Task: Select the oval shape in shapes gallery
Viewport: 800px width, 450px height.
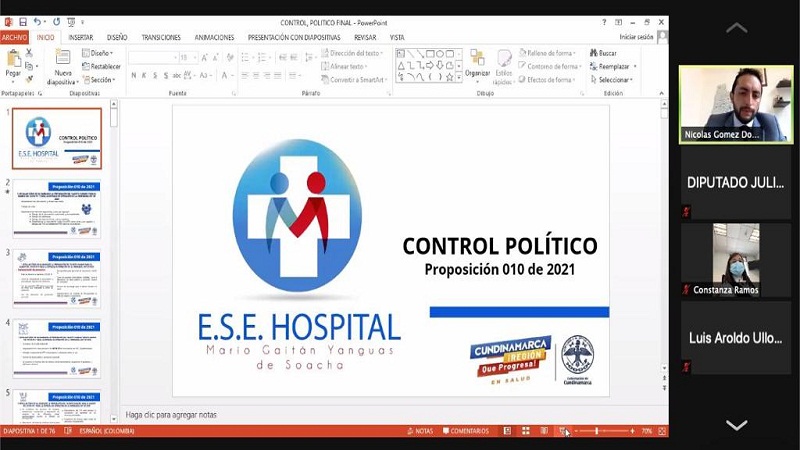Action: pos(440,54)
